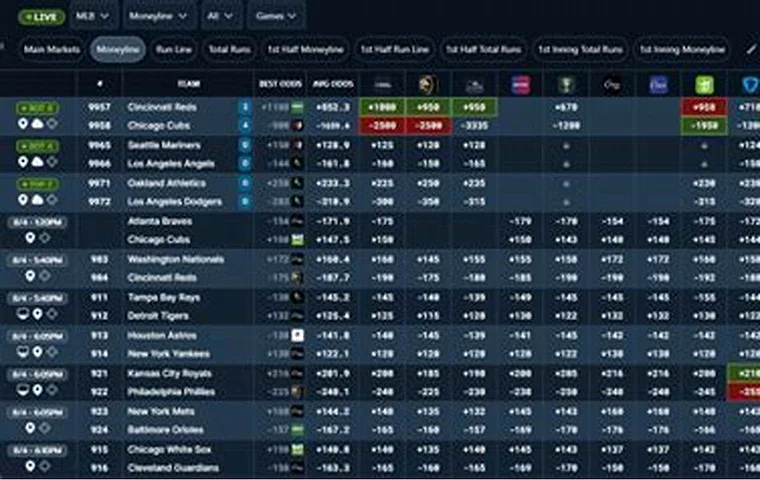Click the pencil edit icon beside the tabs
Screen dimensions: 760x480
[x=751, y=49]
